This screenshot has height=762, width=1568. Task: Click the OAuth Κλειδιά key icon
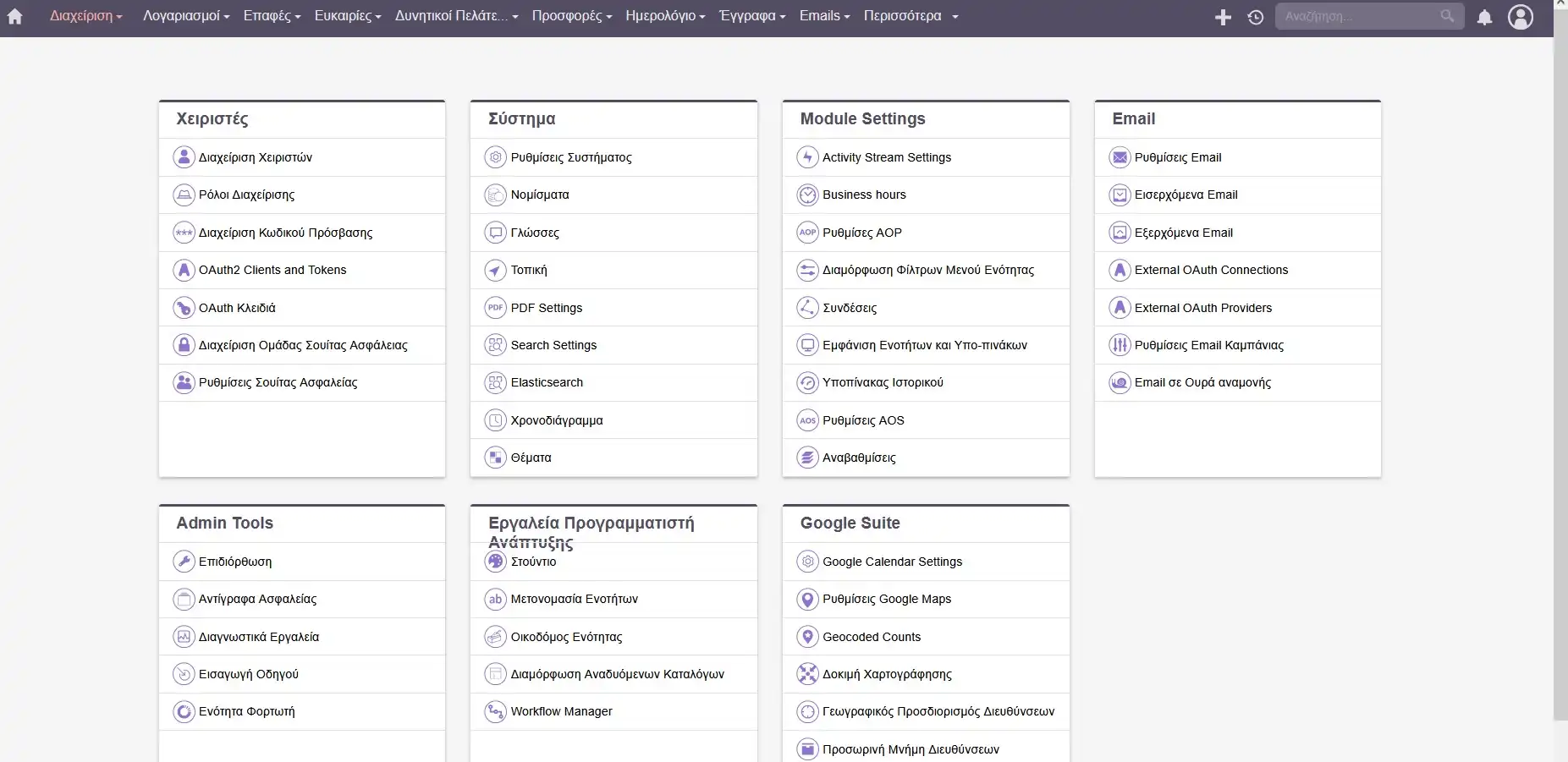coord(184,308)
